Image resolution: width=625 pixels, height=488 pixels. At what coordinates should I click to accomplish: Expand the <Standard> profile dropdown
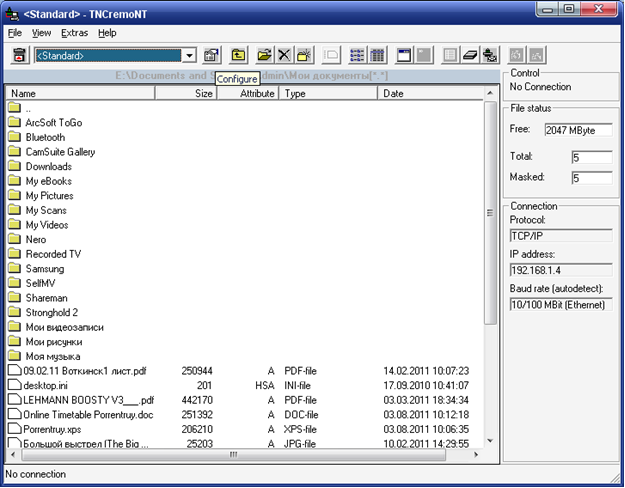coord(188,56)
